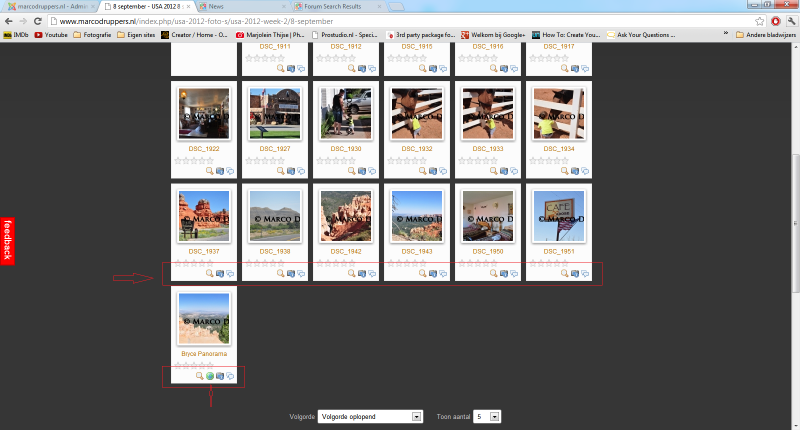Click the rating stars under DSC_1922
The image size is (800, 430).
click(193, 160)
